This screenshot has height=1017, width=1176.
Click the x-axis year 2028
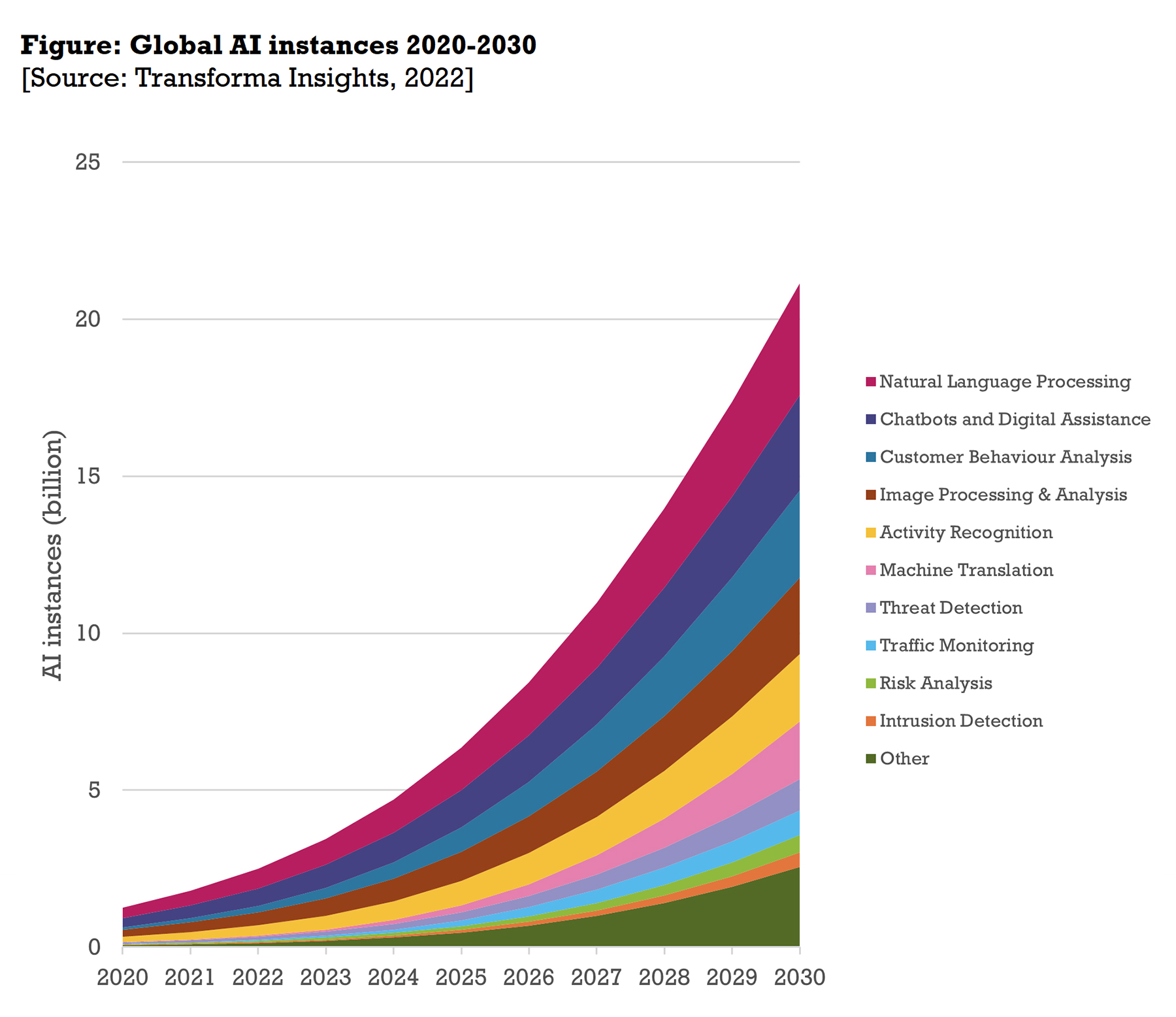click(664, 978)
